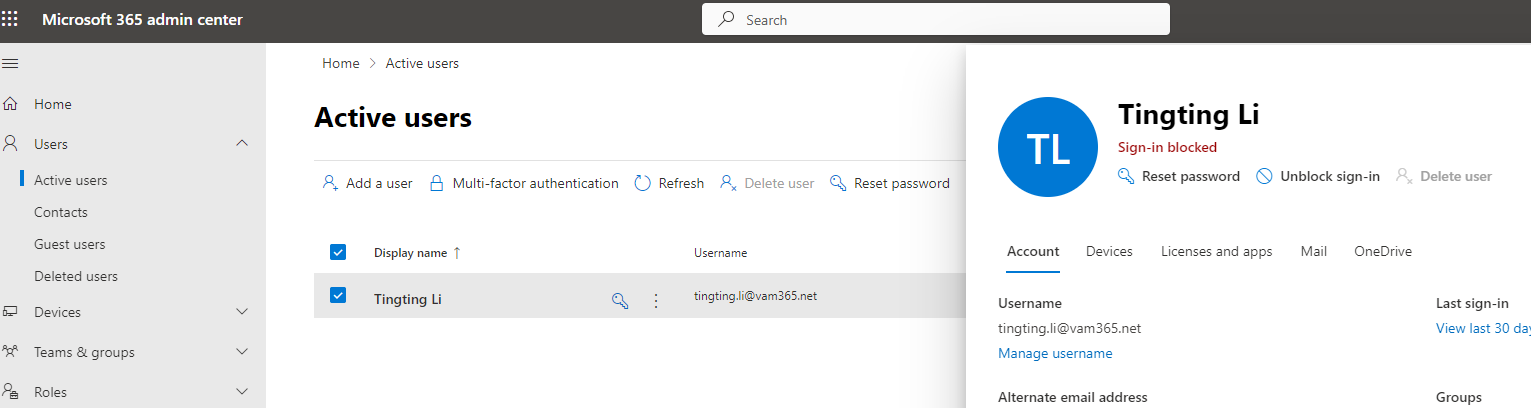Click the toolbar Delete user icon

(x=729, y=183)
